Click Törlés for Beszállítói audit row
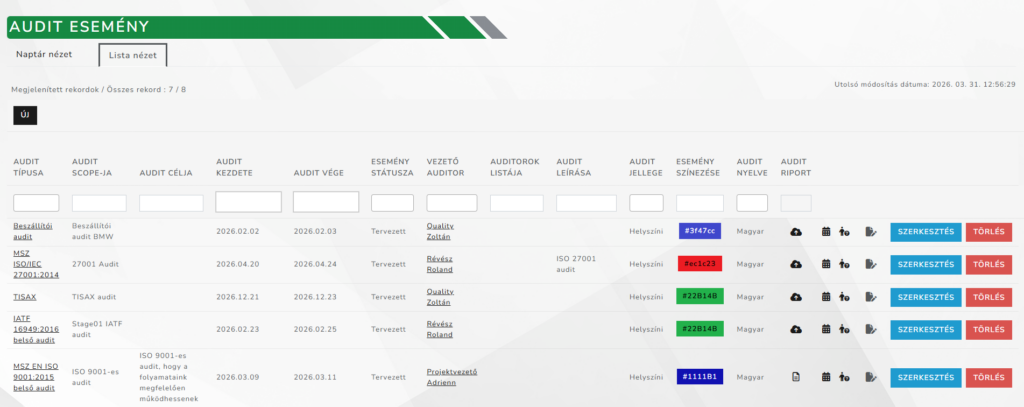 pyautogui.click(x=989, y=232)
